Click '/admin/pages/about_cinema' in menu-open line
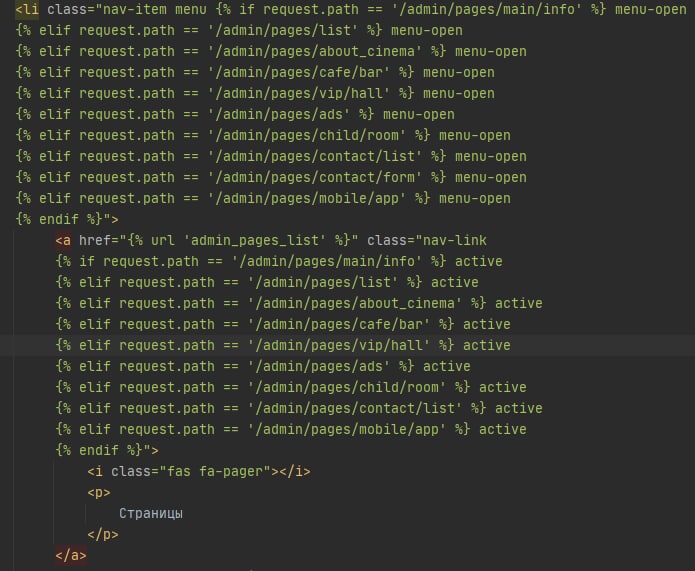 [x=315, y=51]
